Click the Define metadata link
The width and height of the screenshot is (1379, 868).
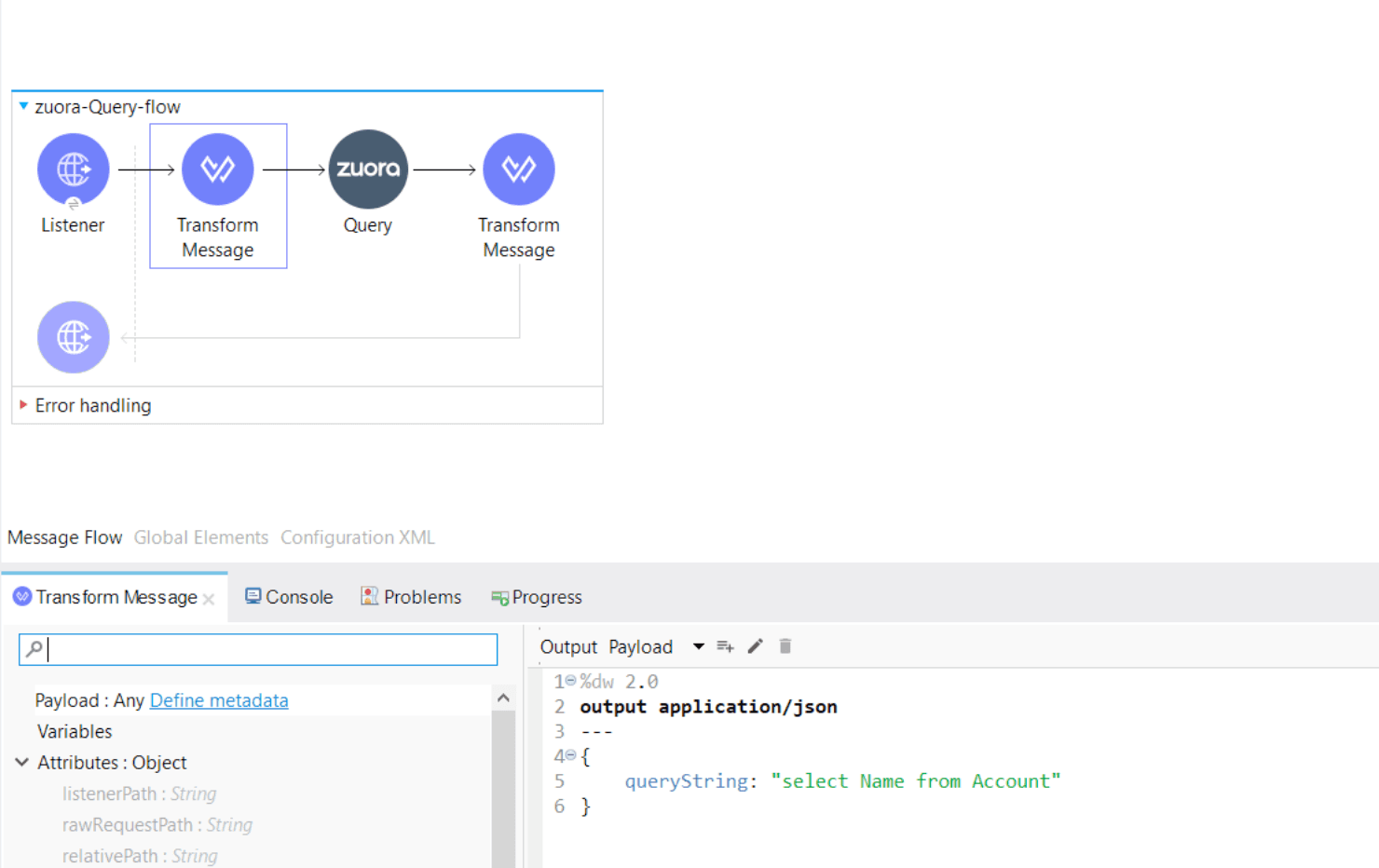[x=218, y=700]
